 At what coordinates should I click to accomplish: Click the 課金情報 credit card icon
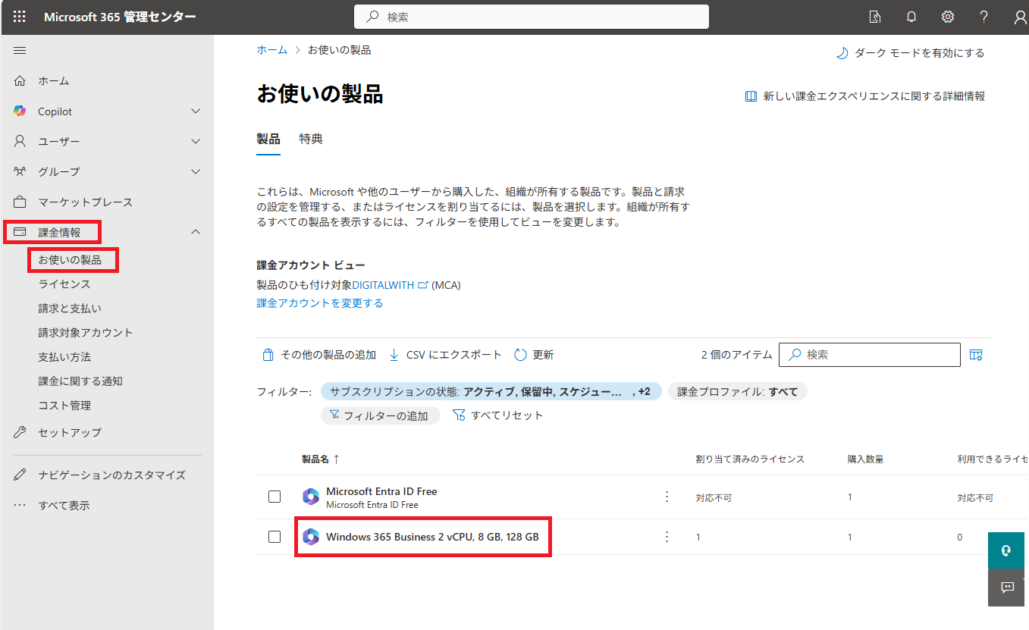pos(20,232)
